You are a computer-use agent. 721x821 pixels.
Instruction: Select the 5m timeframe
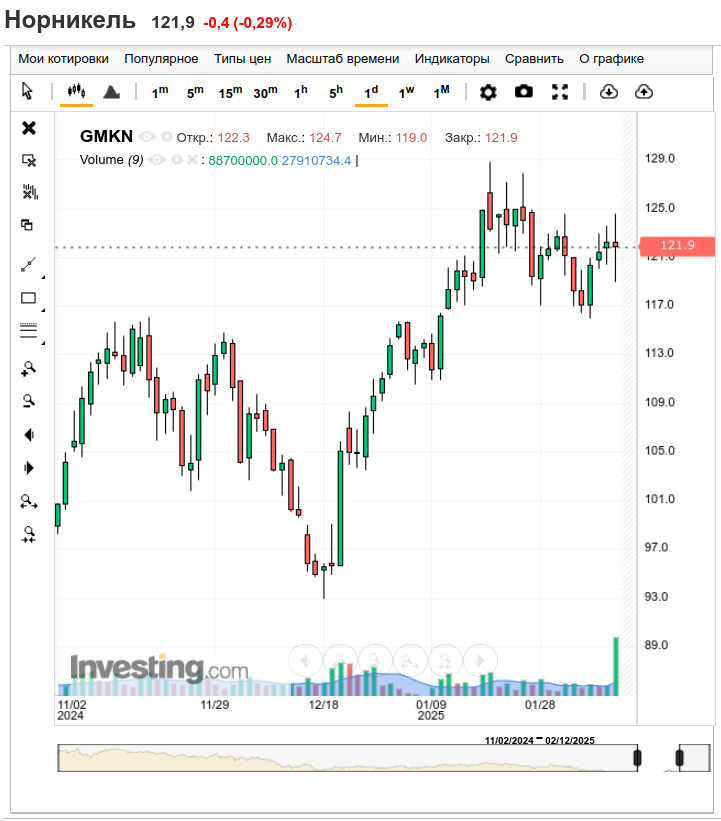click(x=195, y=92)
